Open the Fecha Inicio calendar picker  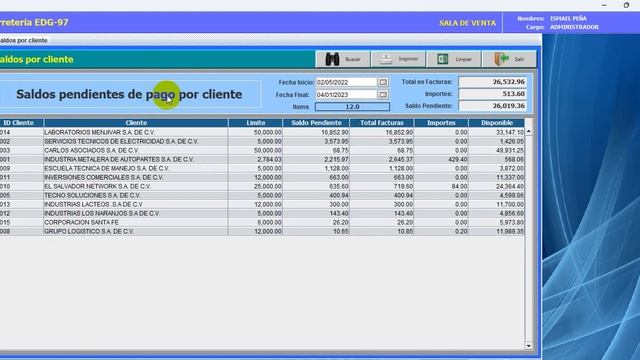click(x=383, y=82)
